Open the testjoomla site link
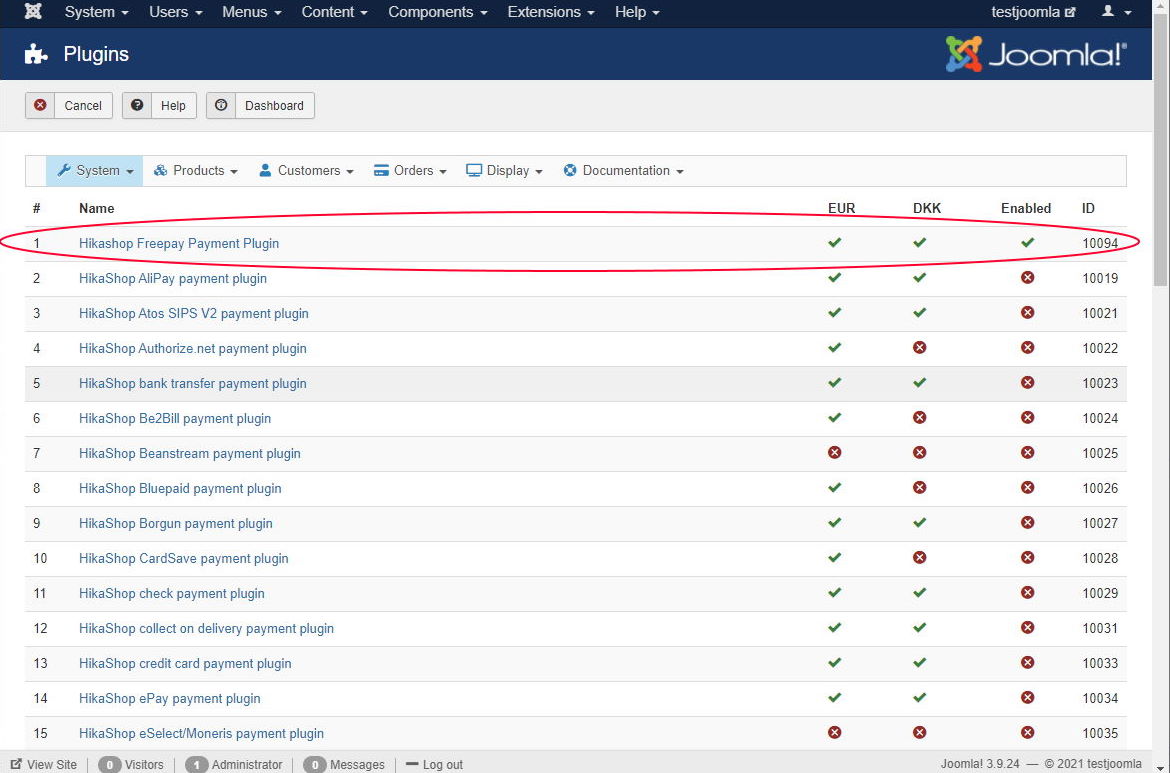 click(x=1033, y=12)
